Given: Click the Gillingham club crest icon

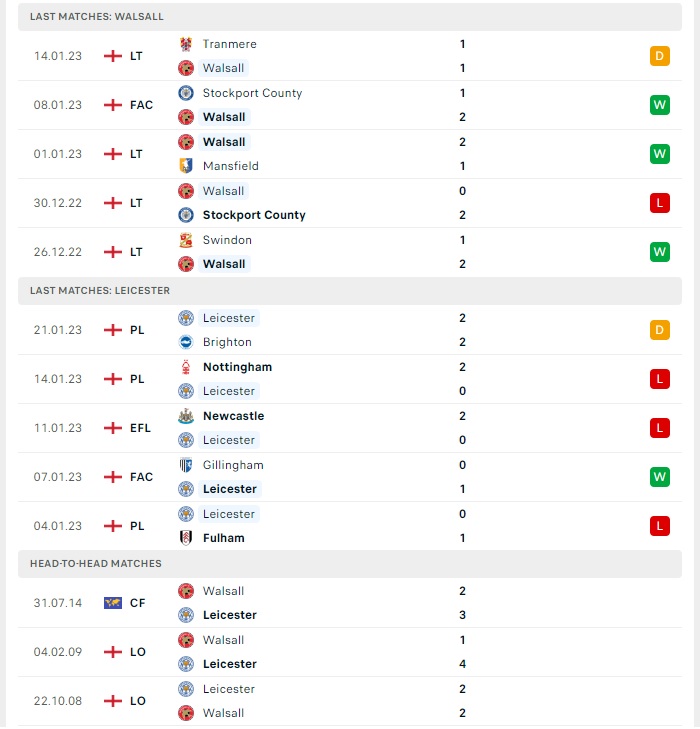Looking at the screenshot, I should coord(186,465).
